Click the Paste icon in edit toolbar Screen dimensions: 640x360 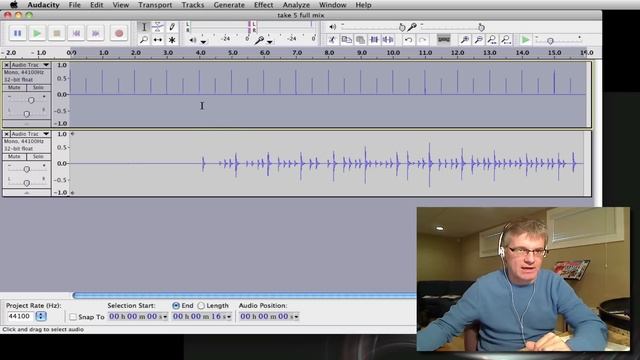(360, 40)
